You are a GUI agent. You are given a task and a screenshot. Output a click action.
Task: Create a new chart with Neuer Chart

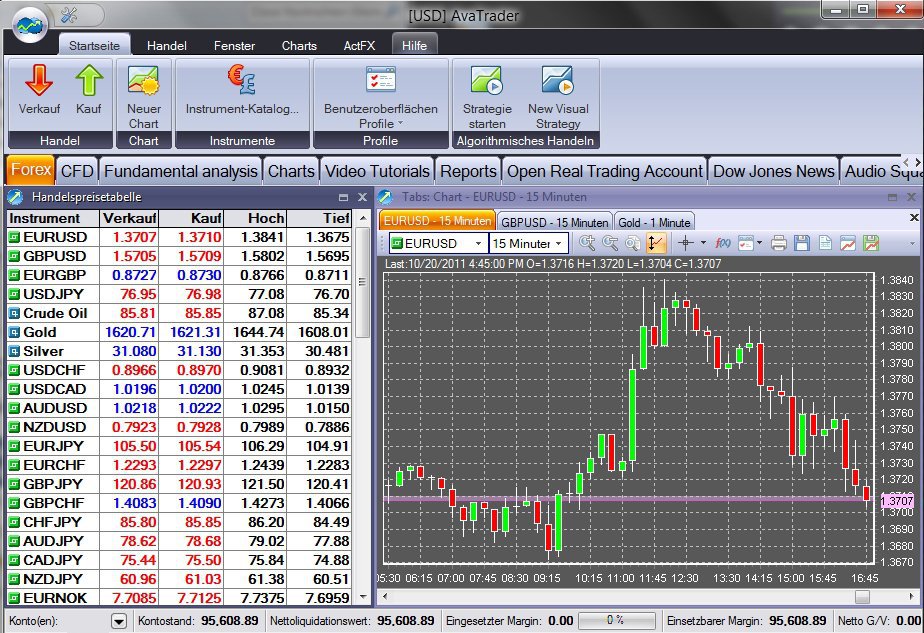pyautogui.click(x=144, y=97)
